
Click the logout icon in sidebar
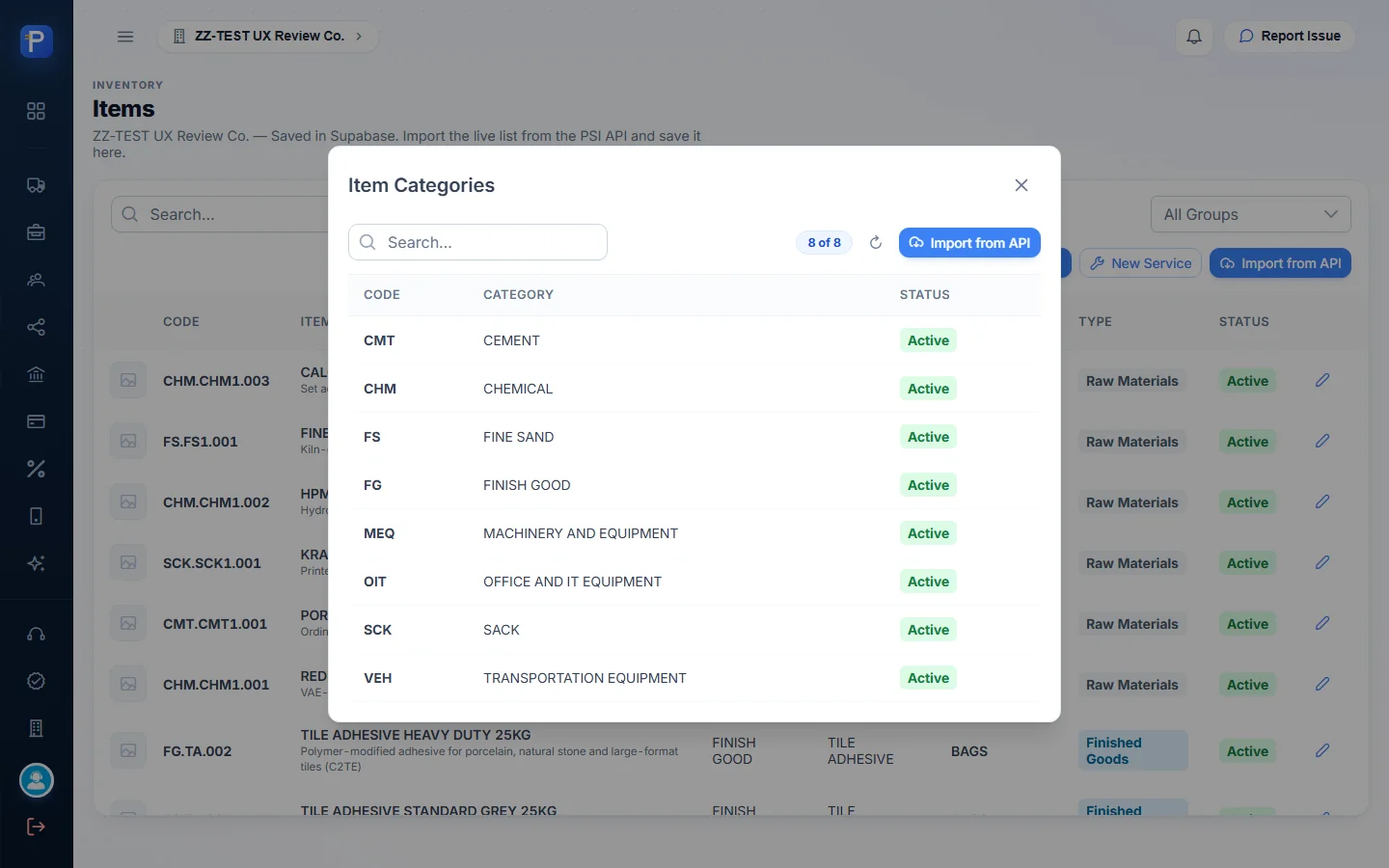click(x=36, y=827)
